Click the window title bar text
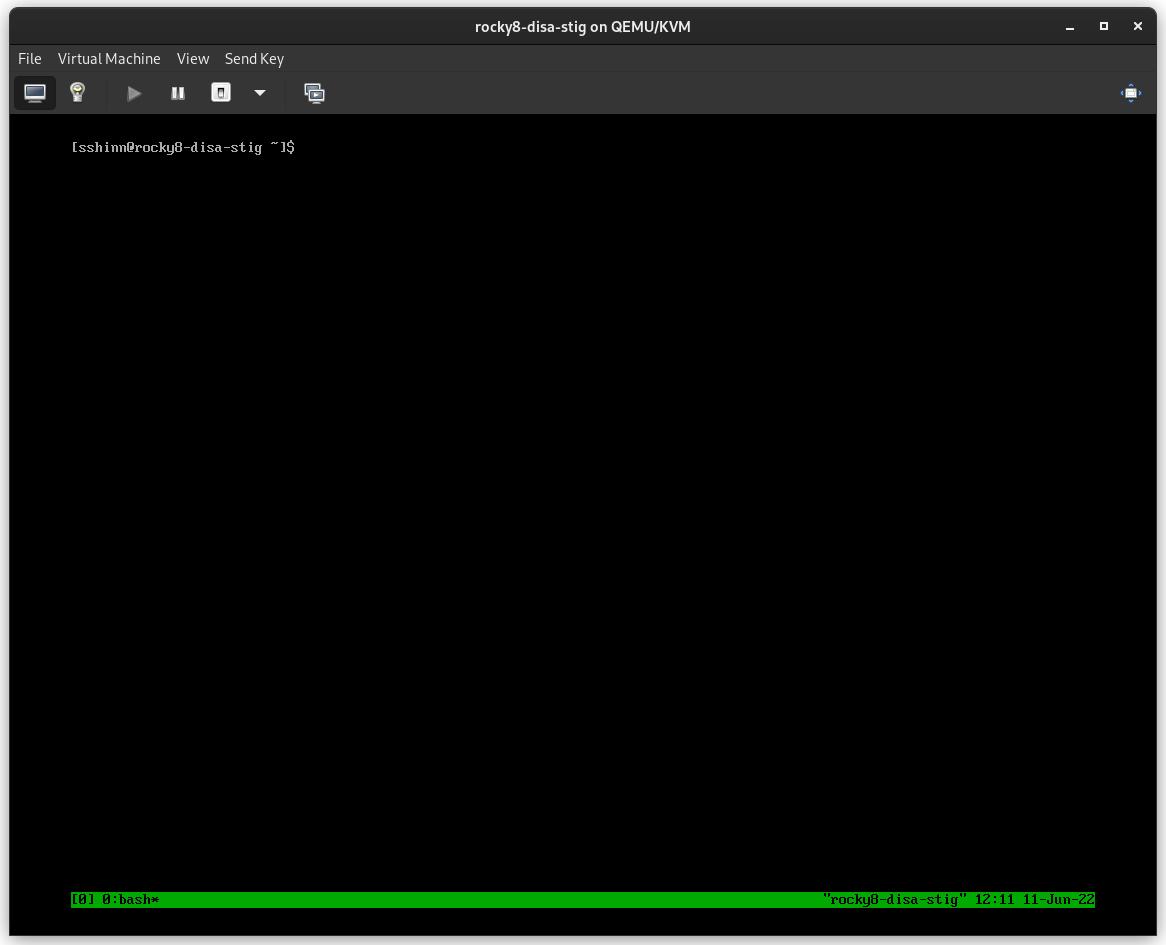Image resolution: width=1166 pixels, height=945 pixels. 582,26
